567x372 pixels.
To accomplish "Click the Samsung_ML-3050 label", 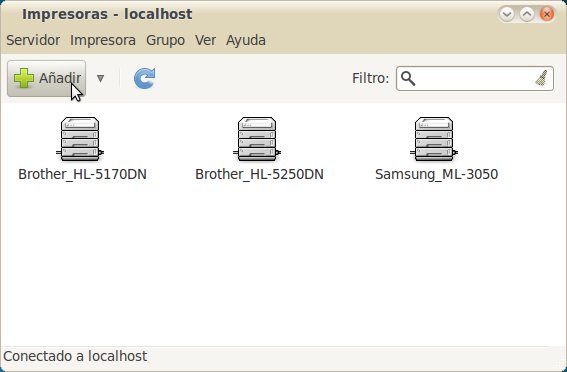I will (x=436, y=175).
